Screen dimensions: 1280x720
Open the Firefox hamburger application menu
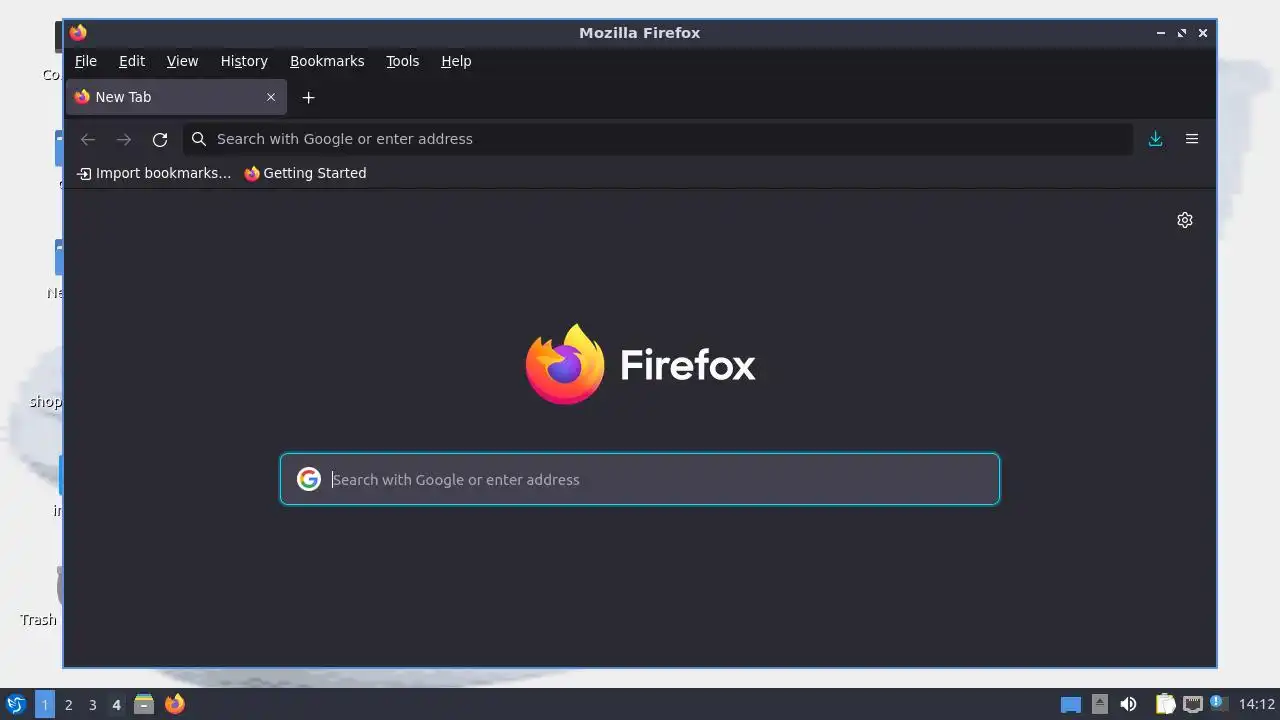tap(1192, 139)
